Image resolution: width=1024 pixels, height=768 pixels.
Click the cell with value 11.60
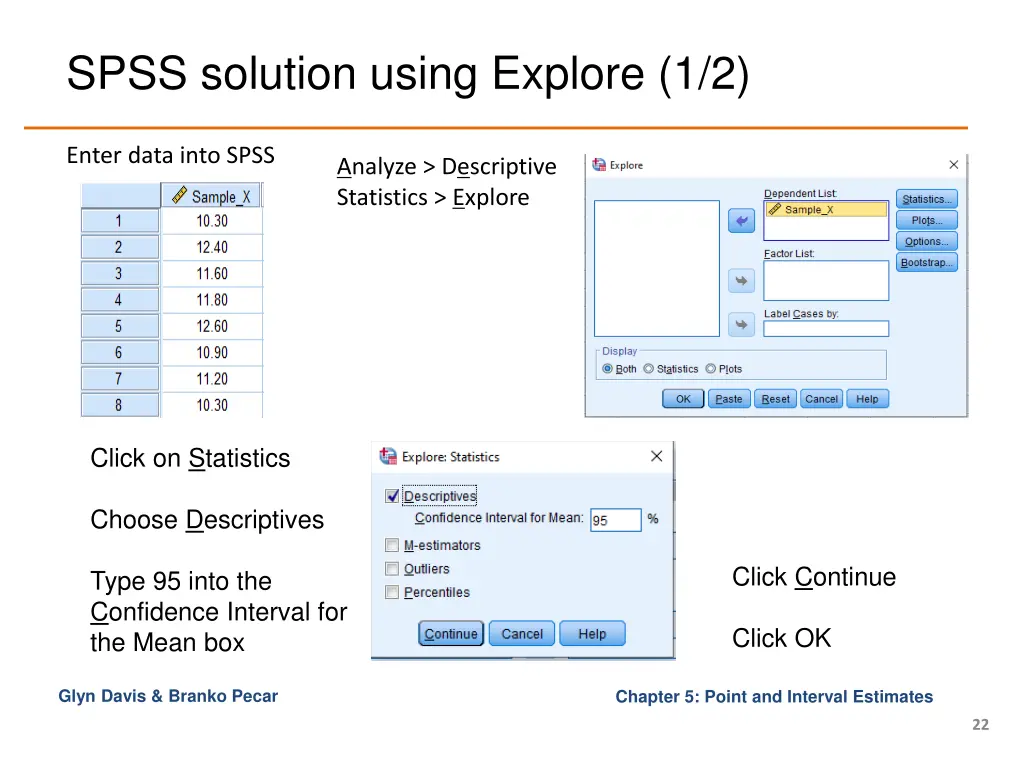click(x=212, y=274)
